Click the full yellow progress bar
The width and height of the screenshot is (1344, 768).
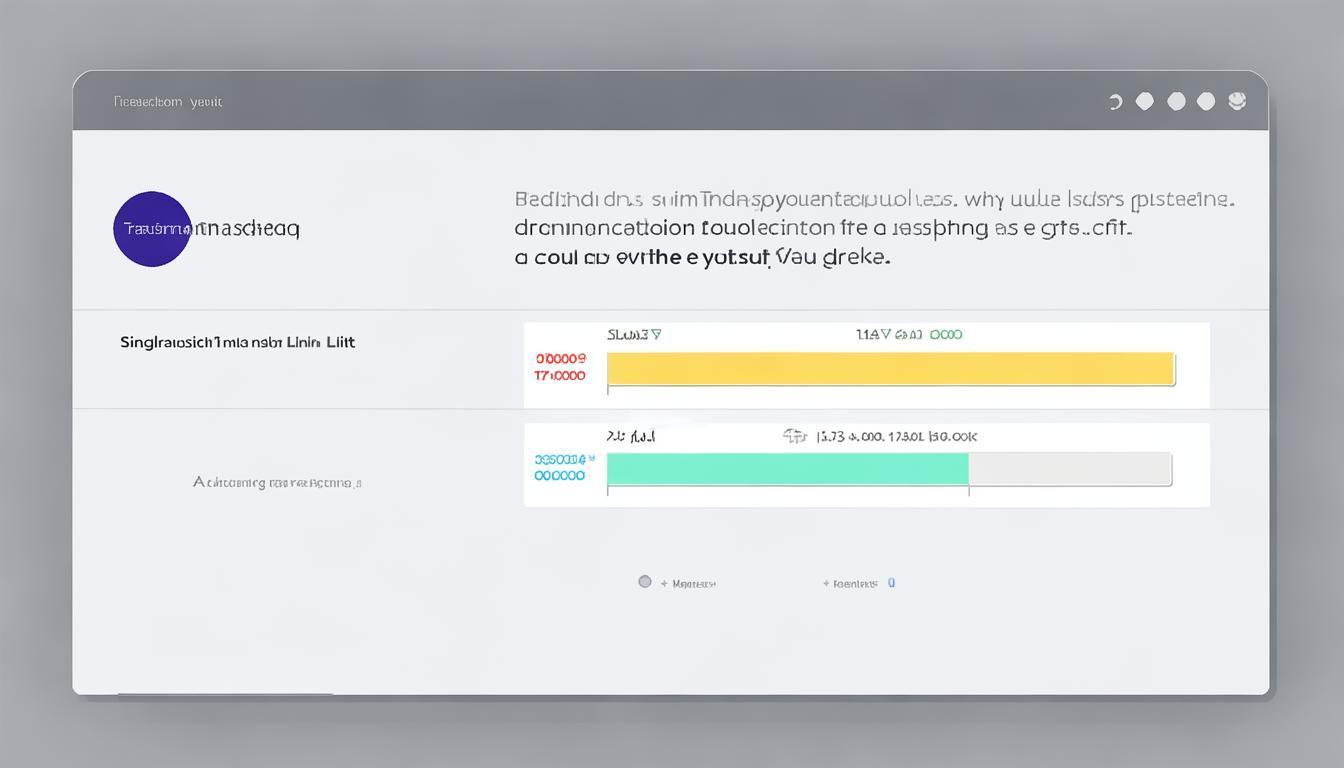coord(890,368)
